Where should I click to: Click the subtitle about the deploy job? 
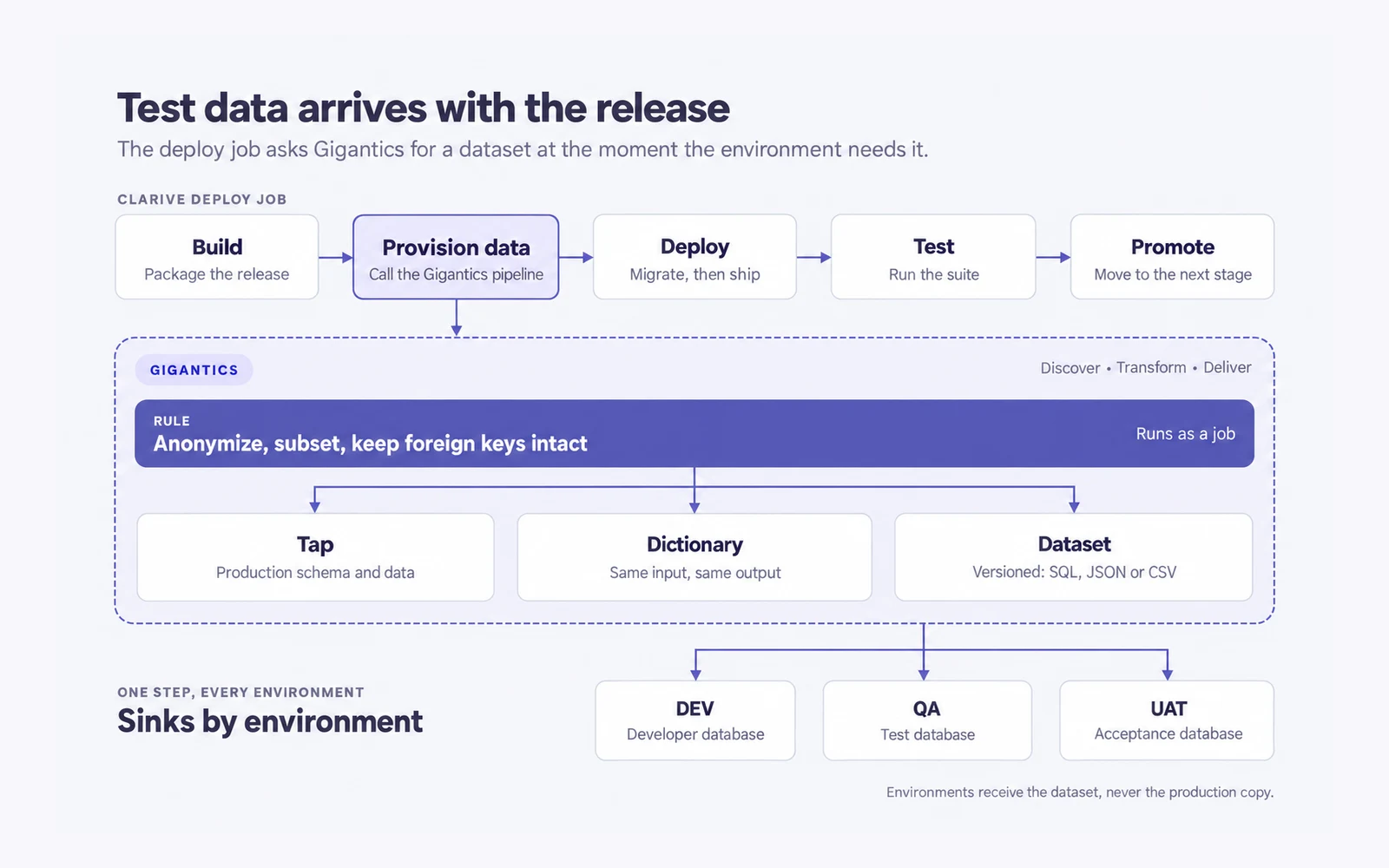[523, 149]
